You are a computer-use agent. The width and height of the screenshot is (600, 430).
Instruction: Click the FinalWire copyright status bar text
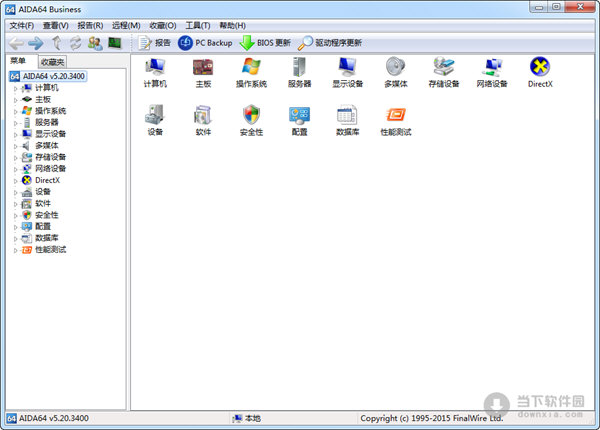432,419
